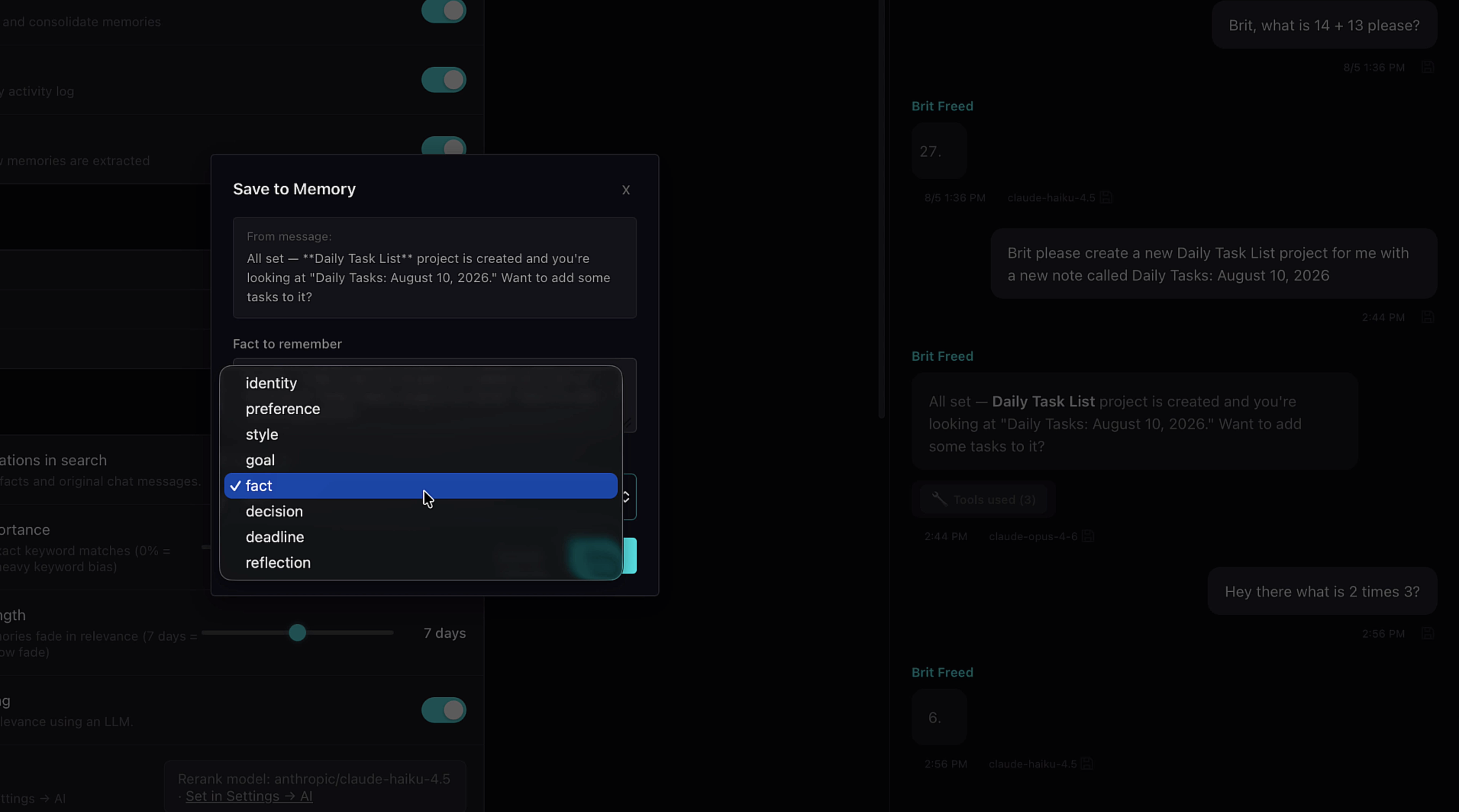Screen dimensions: 1459x812
Task: Disable the LLM relevance reranking switch
Action: 444,709
